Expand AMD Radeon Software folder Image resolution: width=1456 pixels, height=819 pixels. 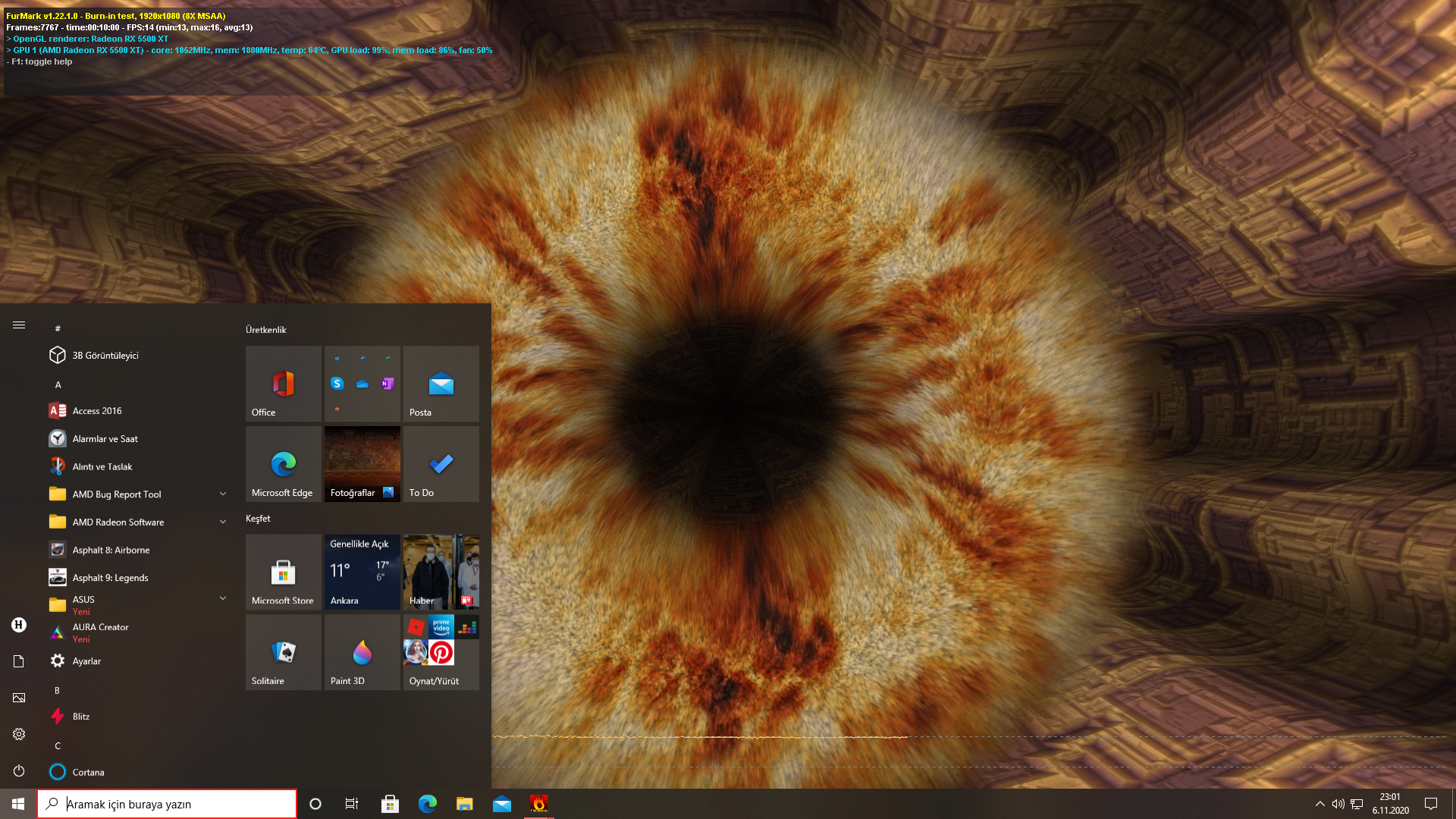[222, 522]
